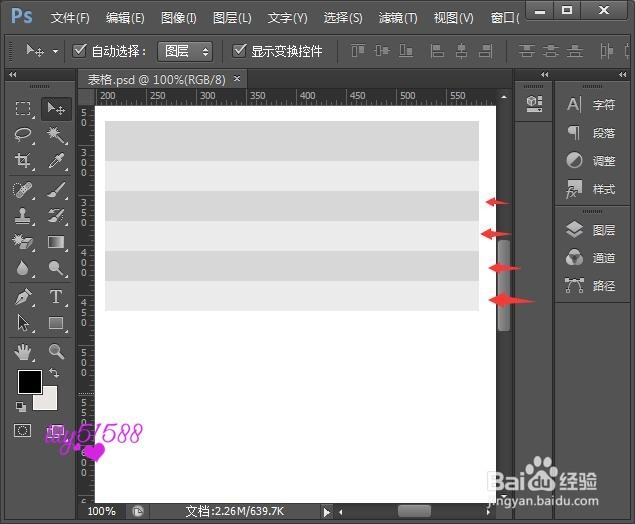Open the 图层(L) menu
635x524 pixels.
tap(232, 18)
